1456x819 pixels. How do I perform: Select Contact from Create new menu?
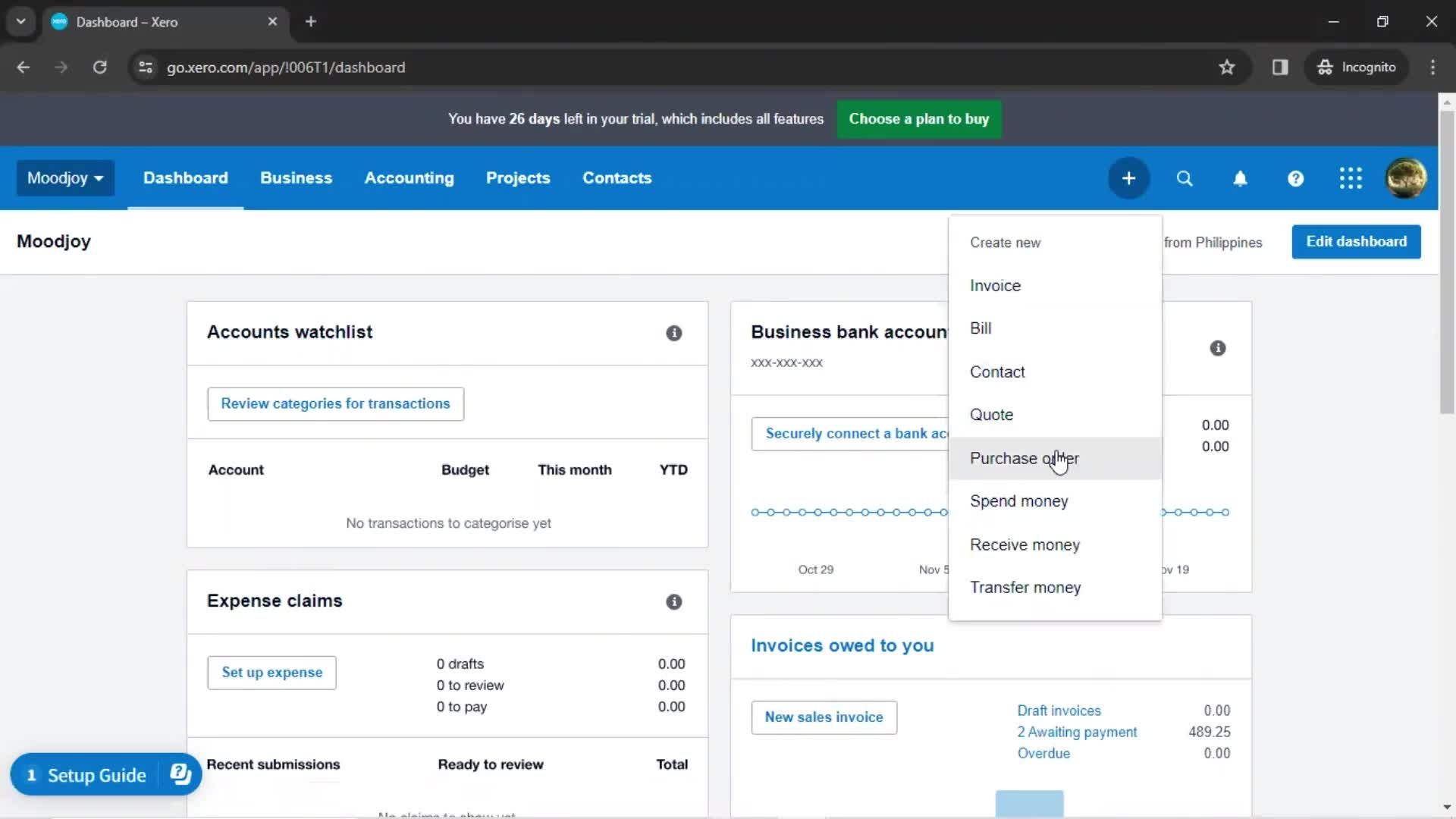pos(1055,372)
